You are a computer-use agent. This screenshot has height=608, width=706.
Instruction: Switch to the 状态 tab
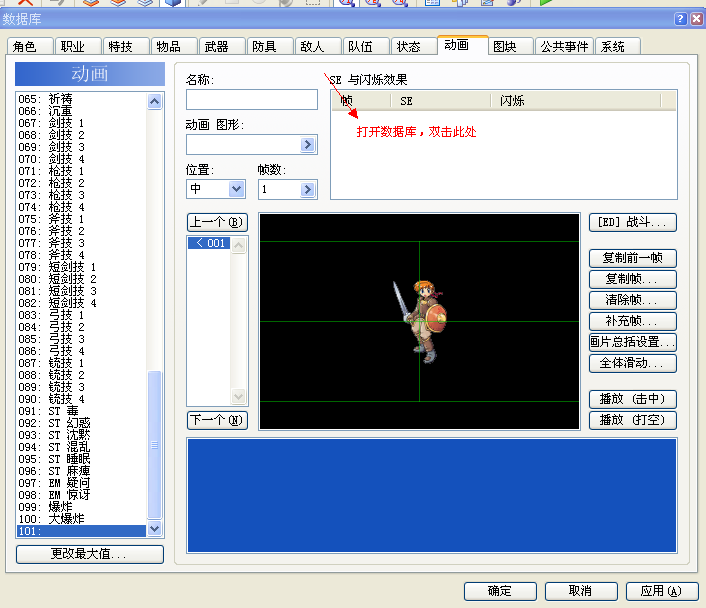click(414, 46)
